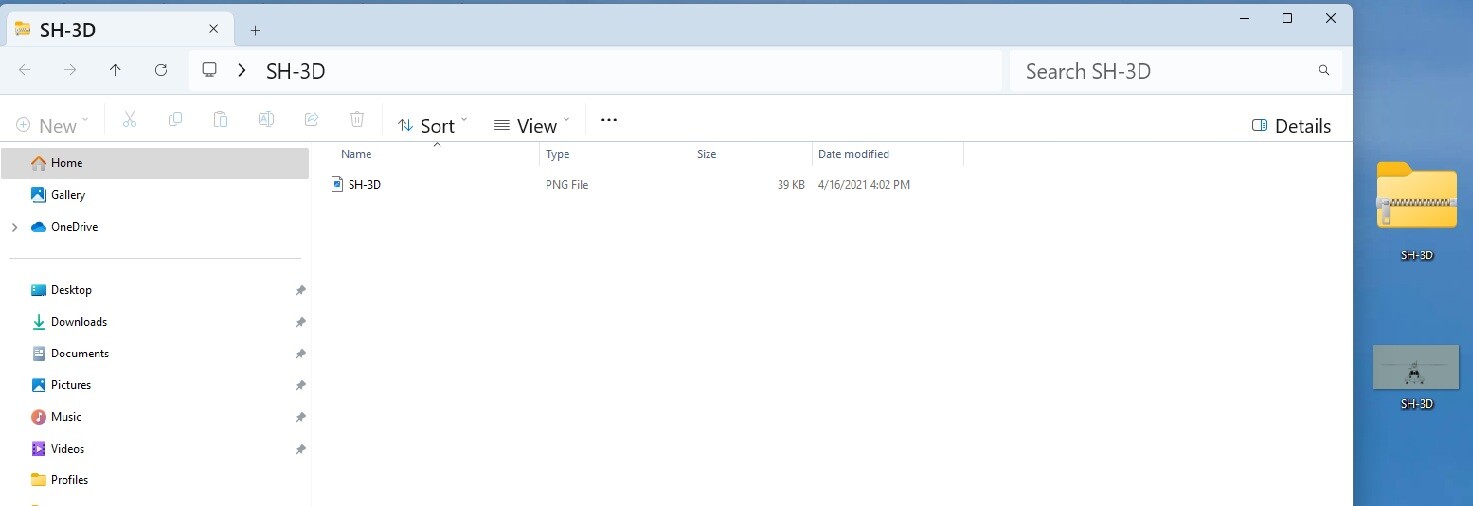Go up one folder level
Viewport: 1473px width, 506px height.
pyautogui.click(x=115, y=70)
